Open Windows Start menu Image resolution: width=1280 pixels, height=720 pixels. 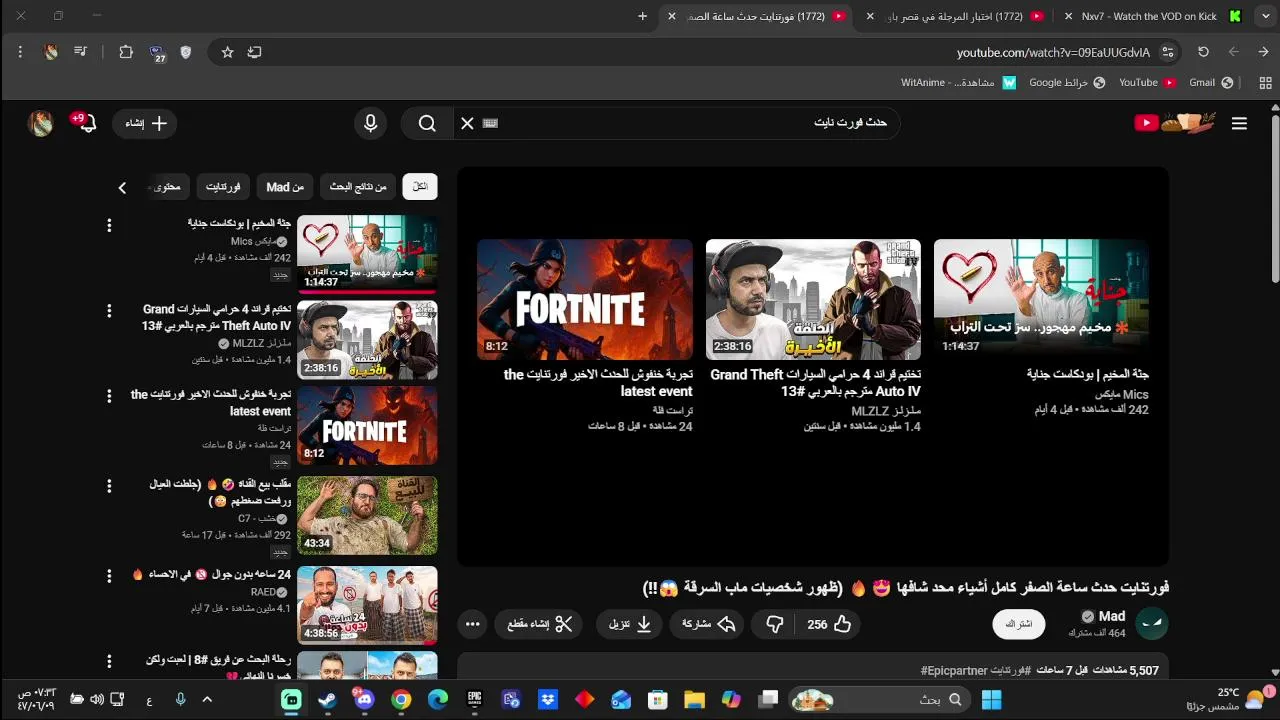coord(991,699)
